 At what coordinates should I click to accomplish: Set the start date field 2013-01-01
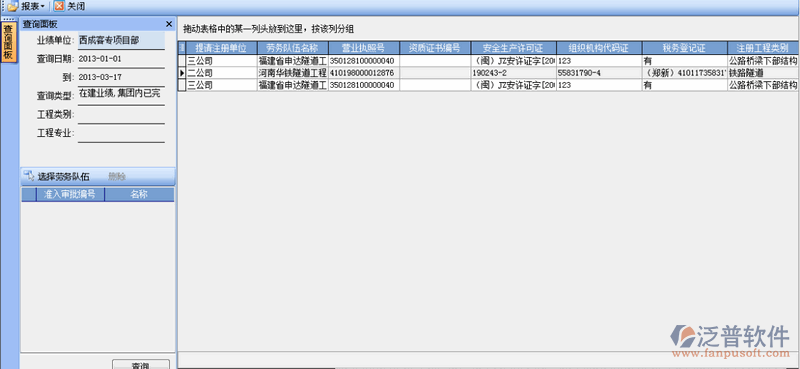point(121,59)
